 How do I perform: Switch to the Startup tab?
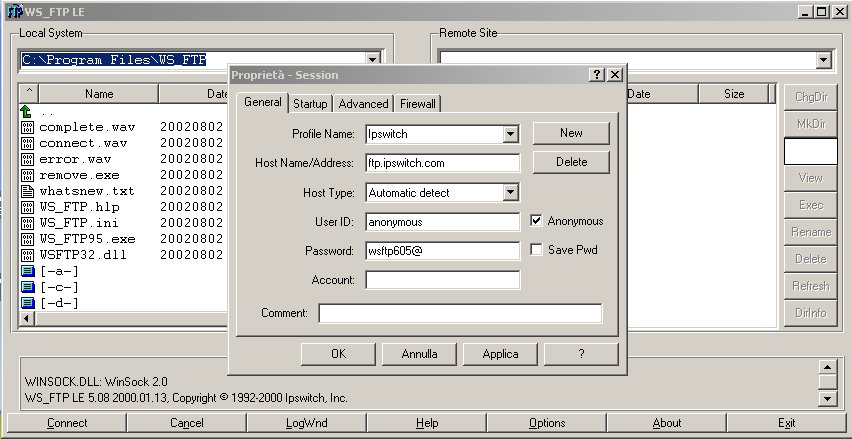point(310,104)
